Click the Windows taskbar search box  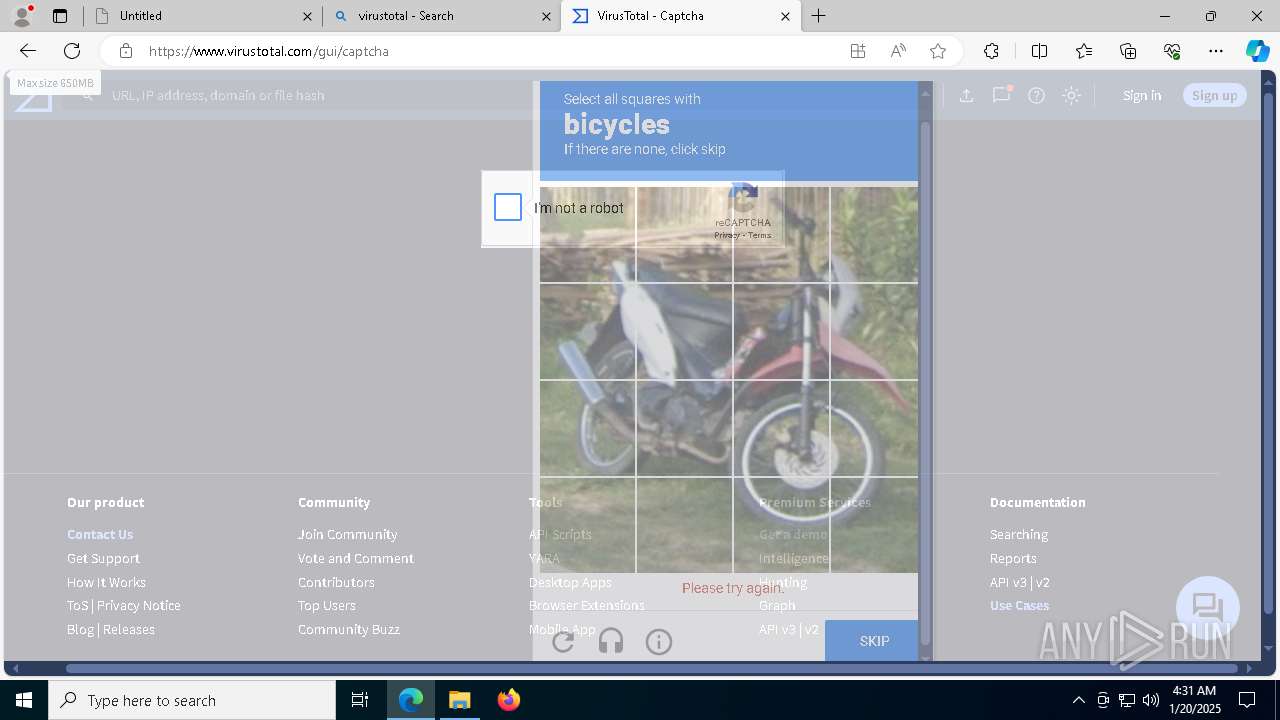point(192,700)
